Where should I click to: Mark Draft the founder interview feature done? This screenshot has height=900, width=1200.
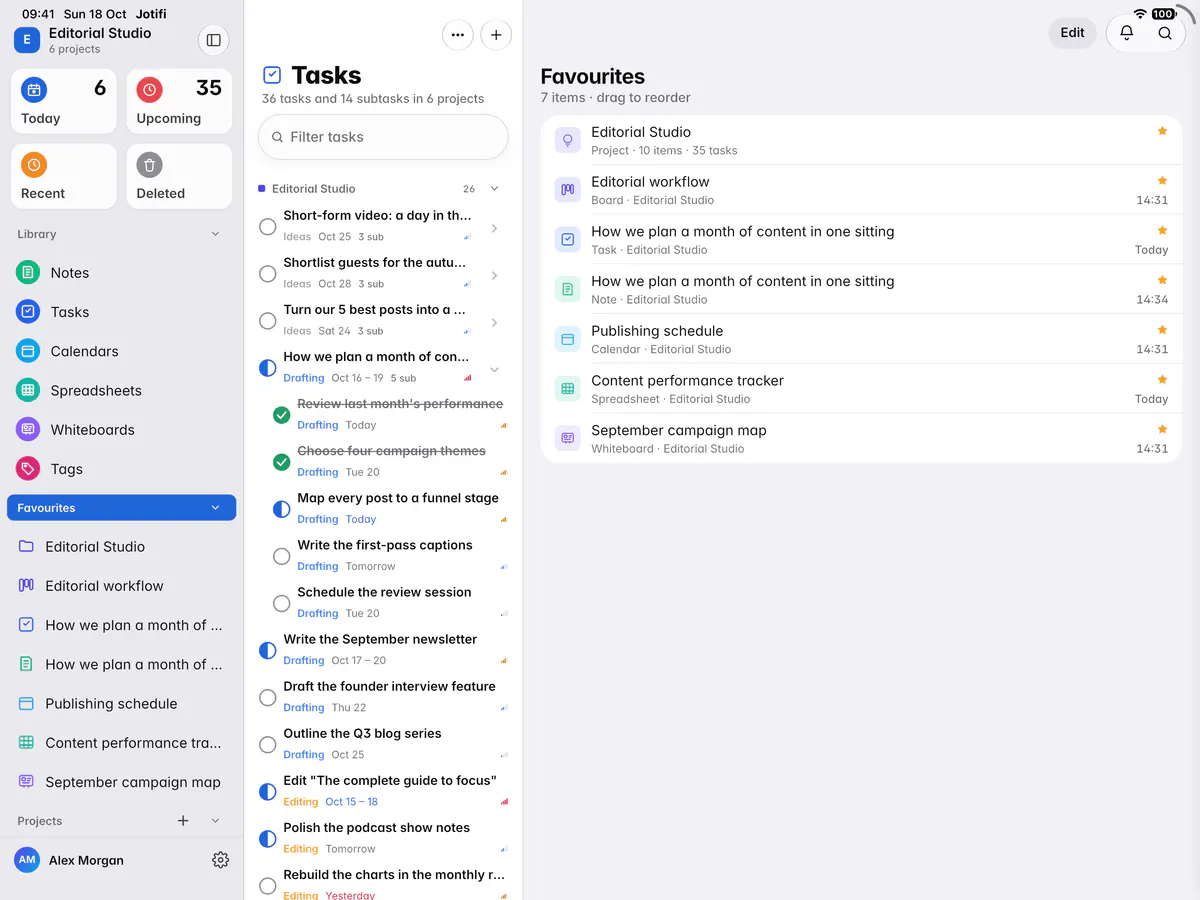pos(268,698)
